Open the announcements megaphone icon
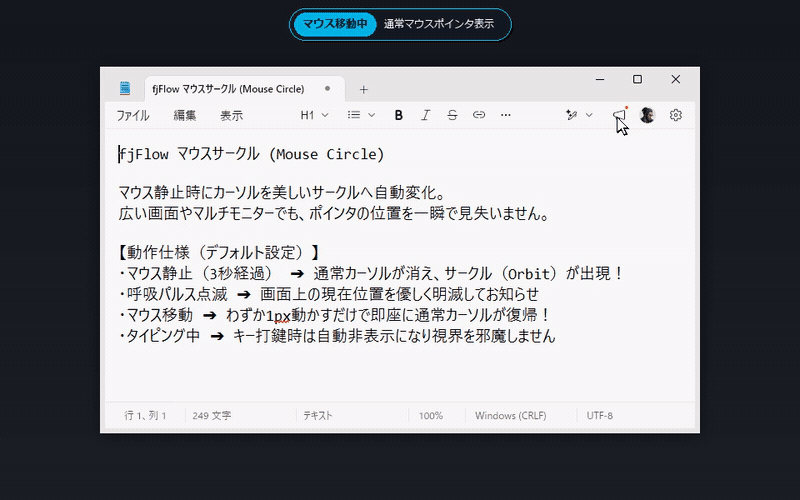800x500 pixels. coord(619,115)
